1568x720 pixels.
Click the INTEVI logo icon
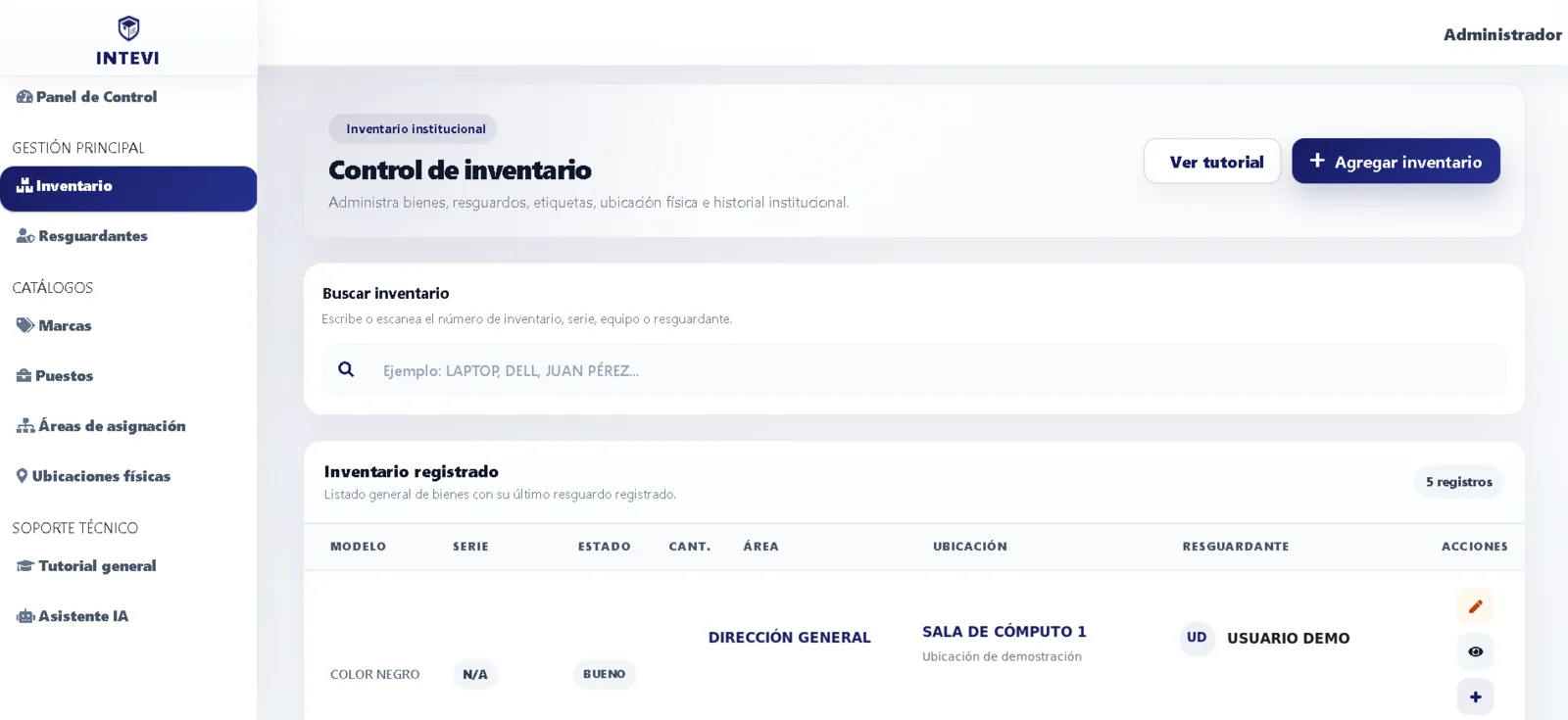[128, 28]
